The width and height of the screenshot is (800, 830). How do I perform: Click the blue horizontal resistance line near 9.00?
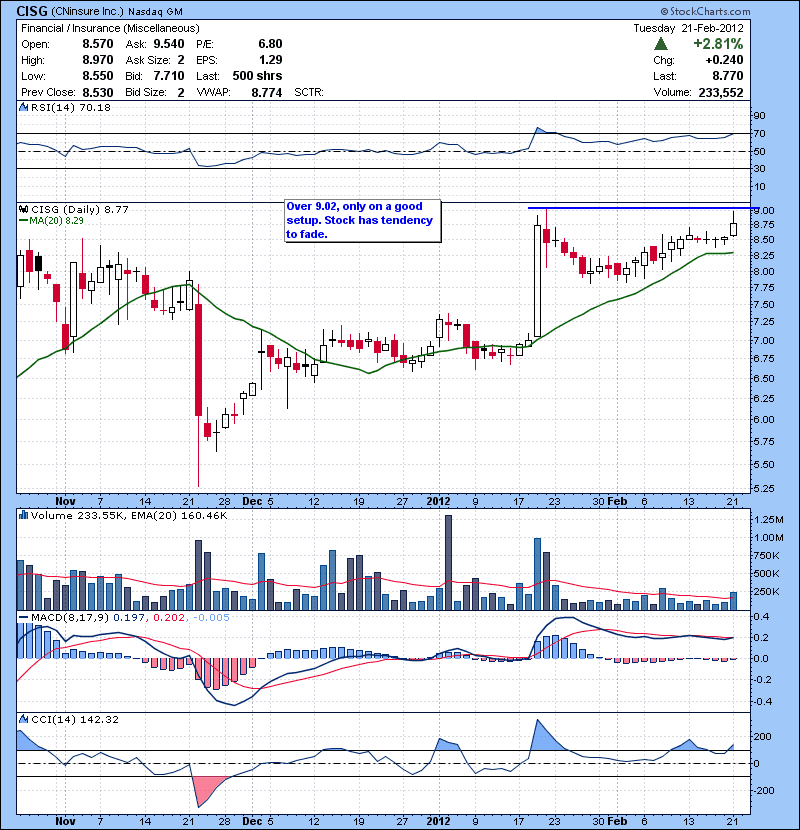(x=643, y=208)
